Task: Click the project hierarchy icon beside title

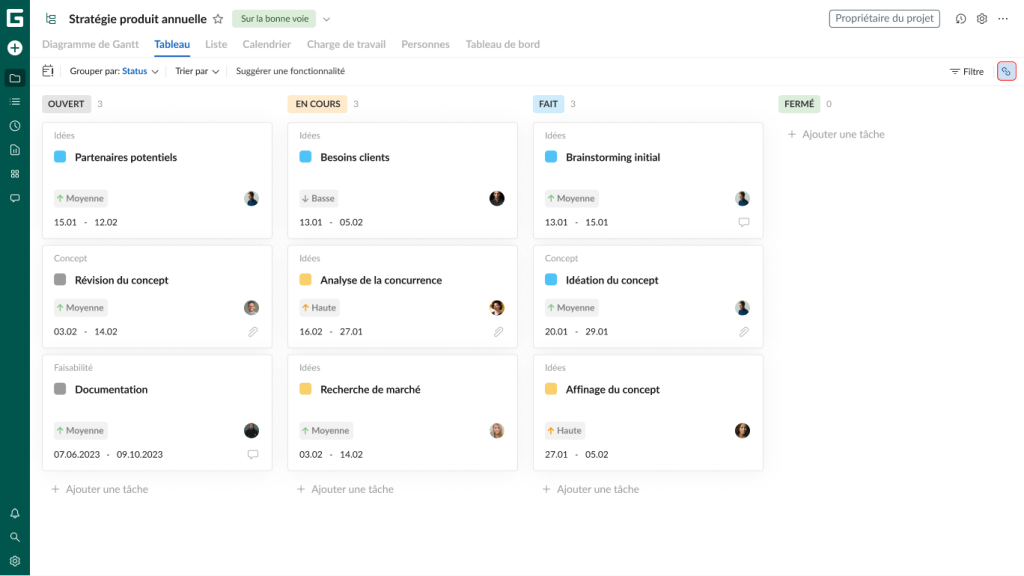Action: point(50,19)
